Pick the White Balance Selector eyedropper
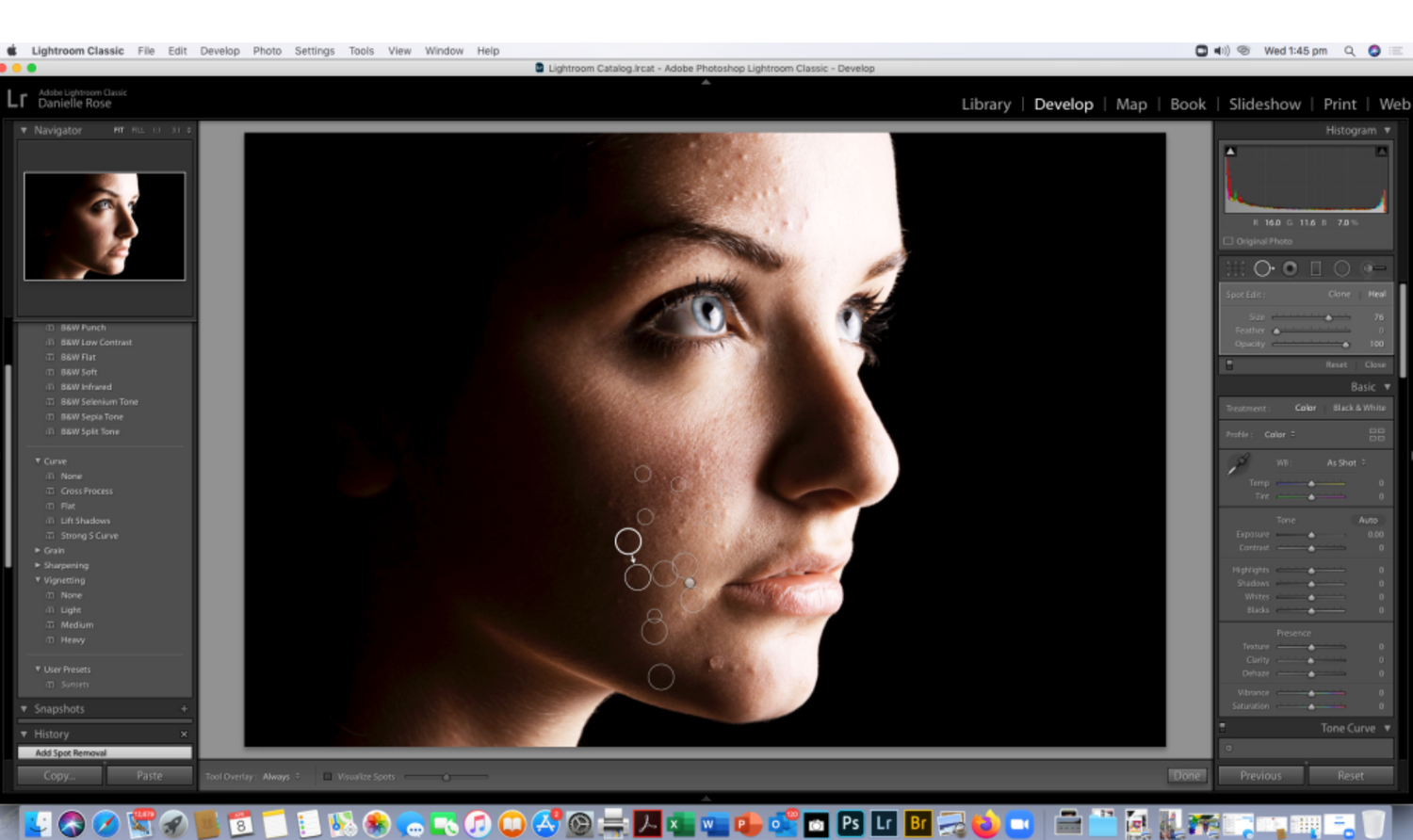Screen dimensions: 1413x840 (1238, 463)
